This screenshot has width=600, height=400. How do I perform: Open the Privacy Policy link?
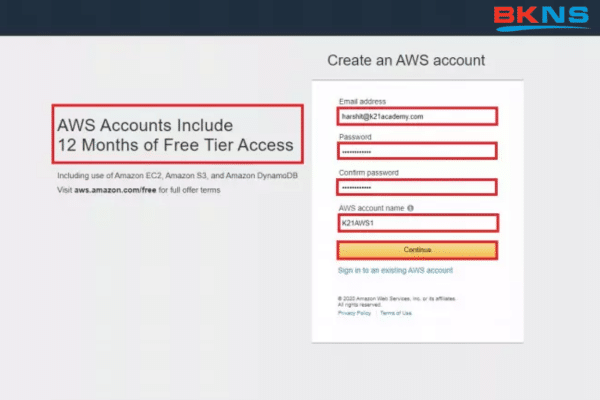point(354,313)
